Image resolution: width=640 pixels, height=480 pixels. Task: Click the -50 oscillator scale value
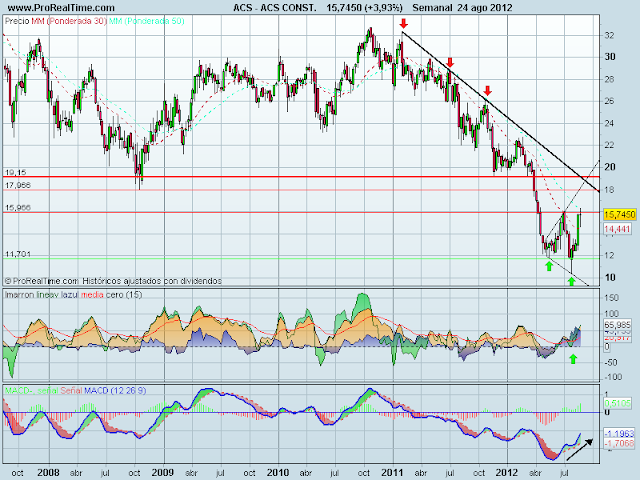pyautogui.click(x=611, y=362)
